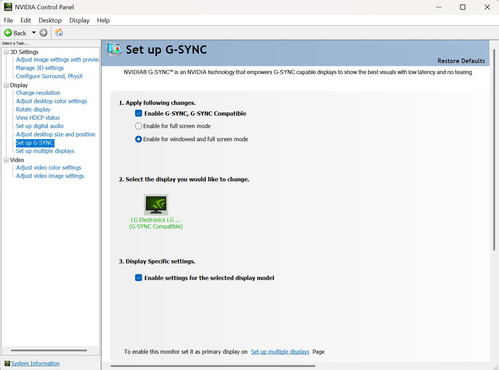
Task: Open the Back history dropdown arrow
Action: click(x=34, y=33)
